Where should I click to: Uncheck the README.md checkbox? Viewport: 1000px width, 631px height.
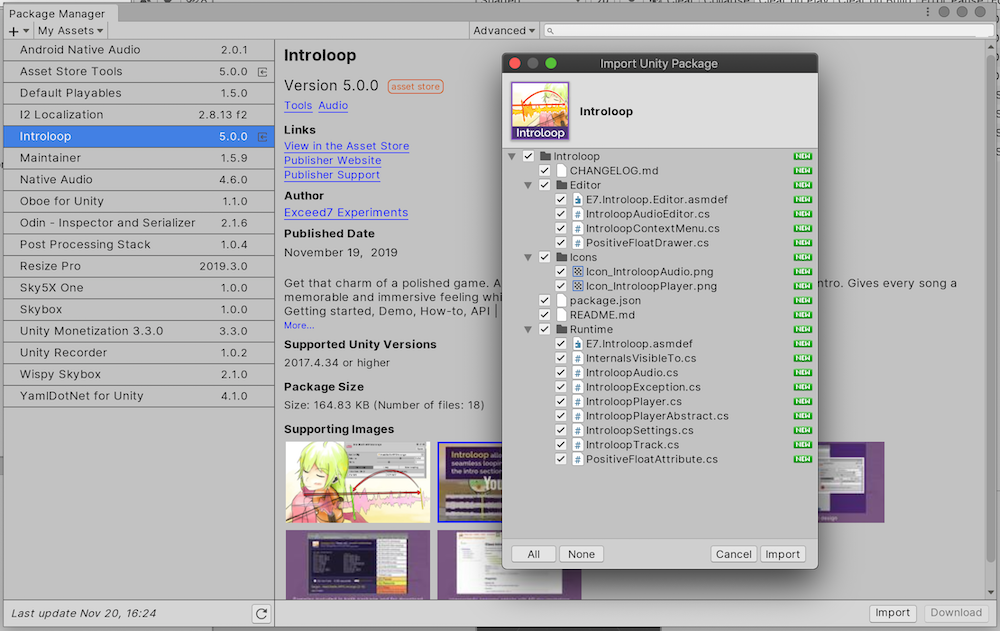tap(545, 315)
